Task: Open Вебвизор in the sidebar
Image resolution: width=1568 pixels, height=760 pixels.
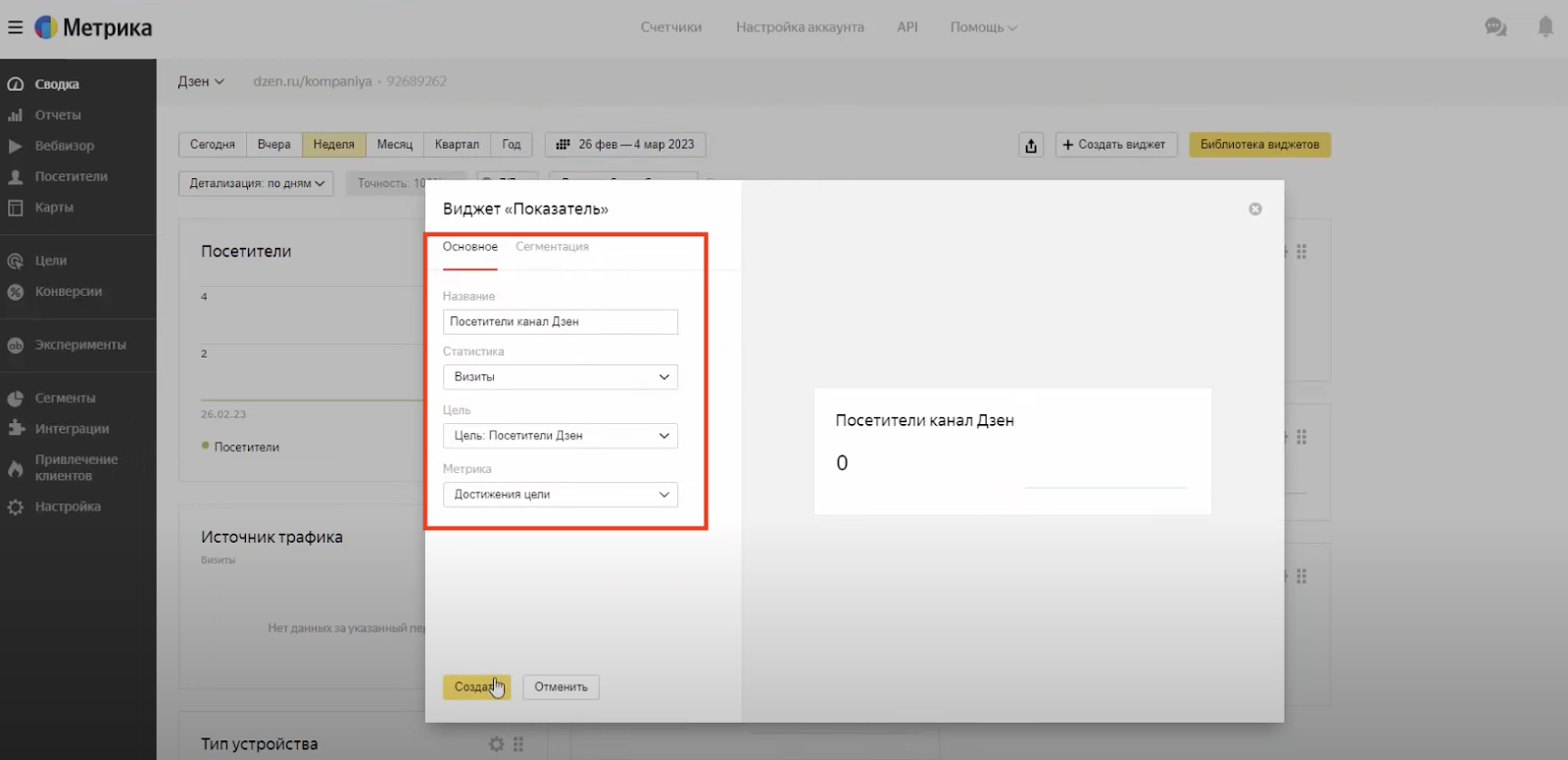Action: pyautogui.click(x=65, y=146)
